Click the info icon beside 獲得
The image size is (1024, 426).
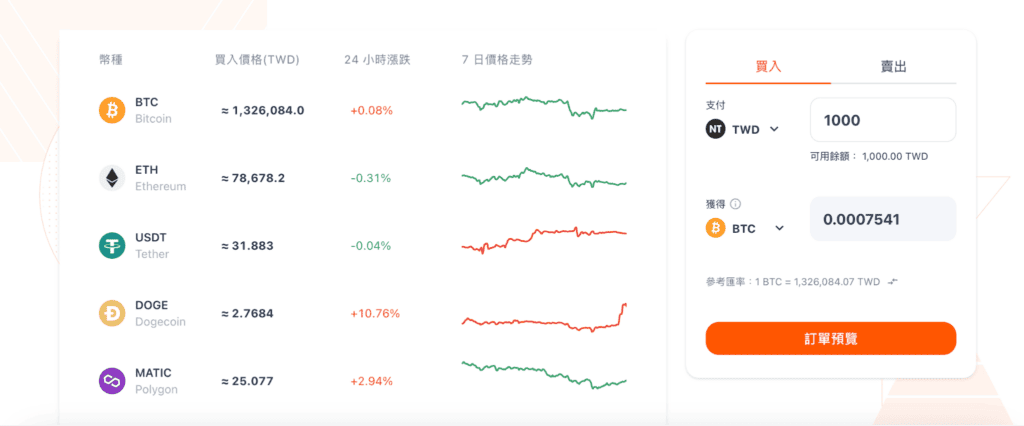pos(735,203)
